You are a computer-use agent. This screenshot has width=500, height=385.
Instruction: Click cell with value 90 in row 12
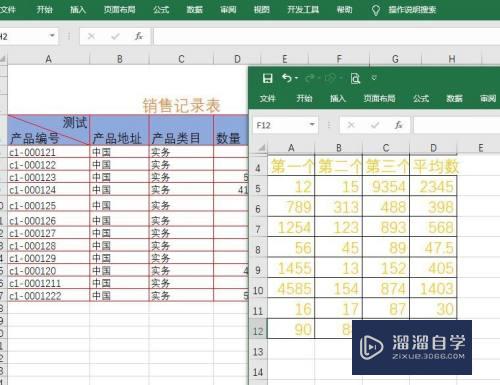291,329
